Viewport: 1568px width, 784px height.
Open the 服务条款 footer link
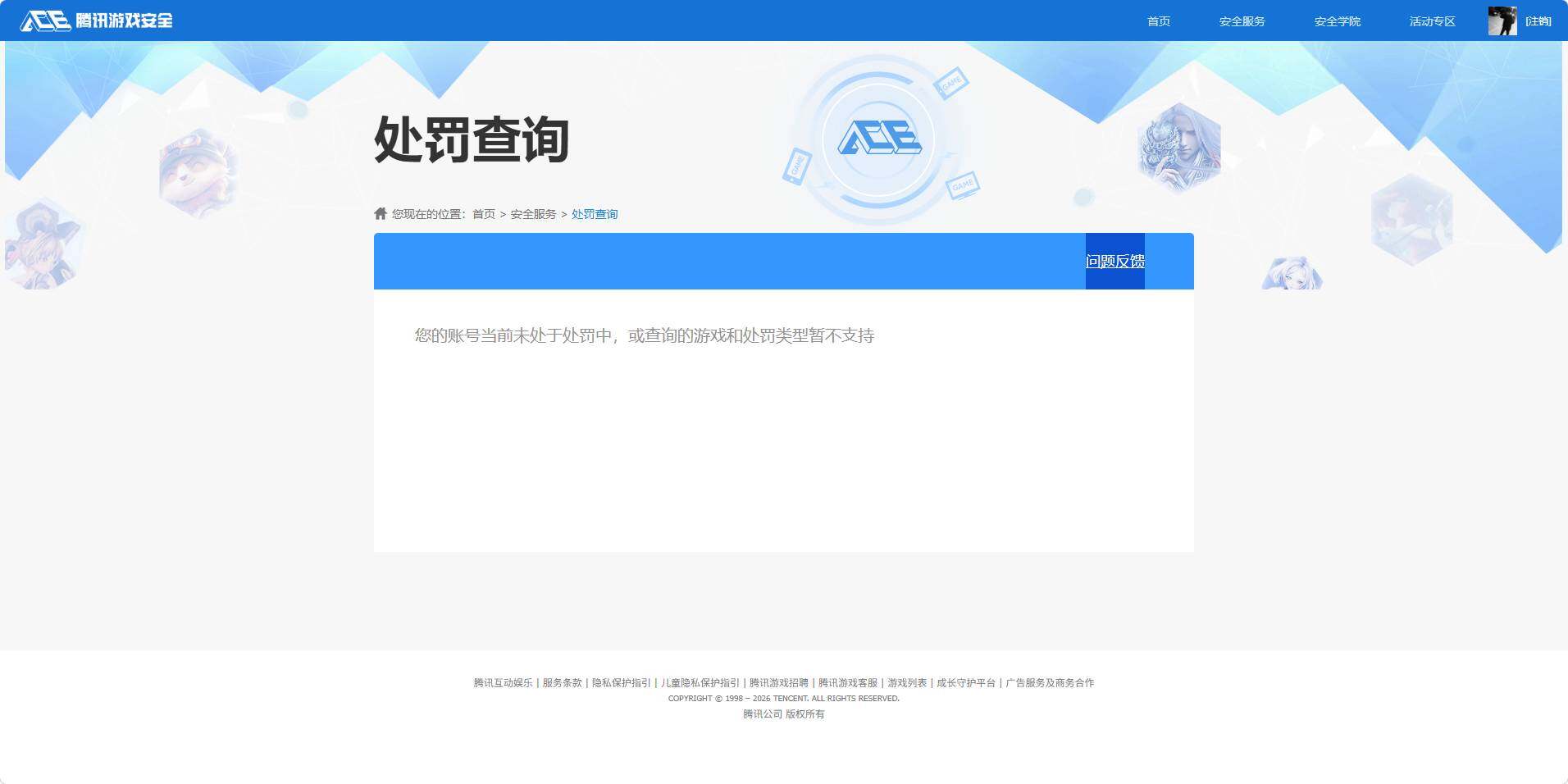coord(562,682)
